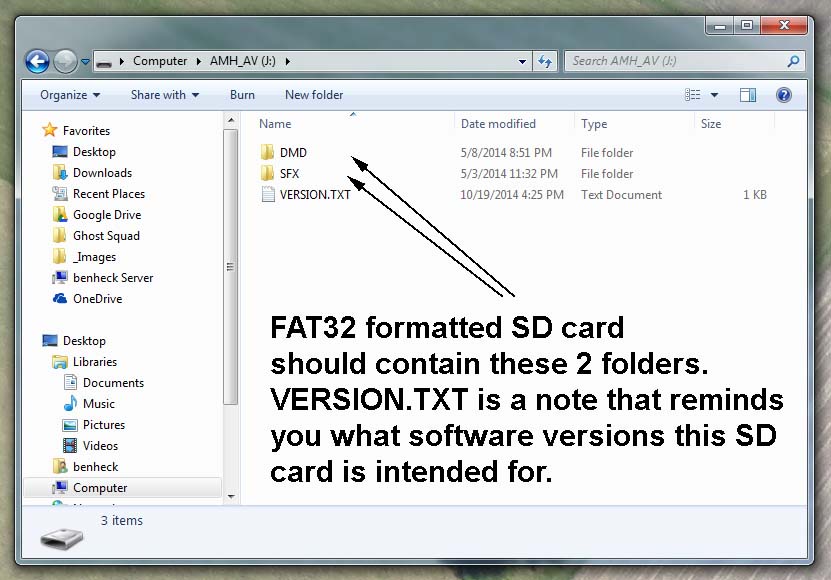Click the refresh button beside address bar

pyautogui.click(x=546, y=61)
